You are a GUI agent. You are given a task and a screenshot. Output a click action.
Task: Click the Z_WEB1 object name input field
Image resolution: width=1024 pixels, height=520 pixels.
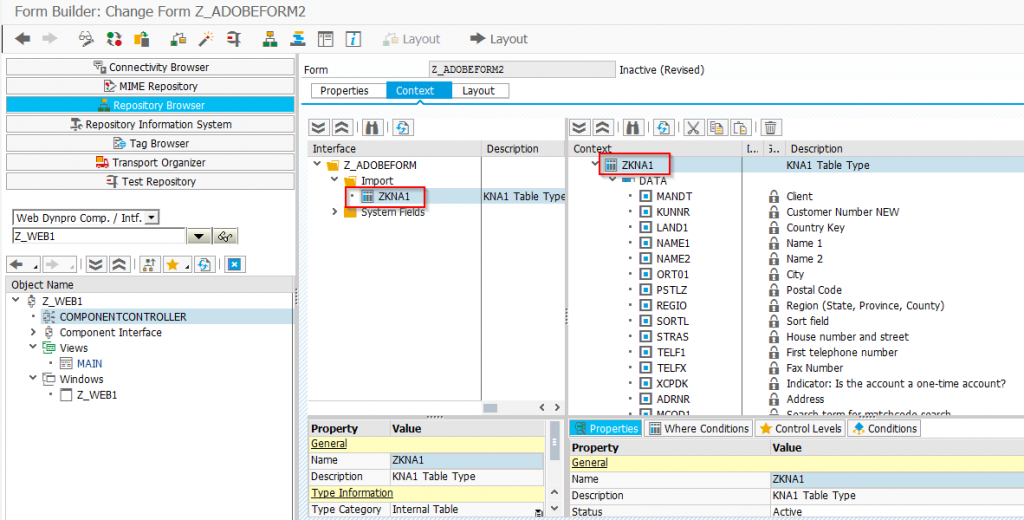coord(99,236)
